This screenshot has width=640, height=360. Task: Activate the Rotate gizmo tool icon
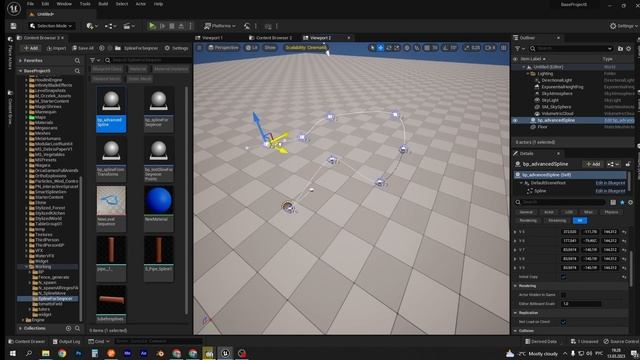pyautogui.click(x=389, y=48)
